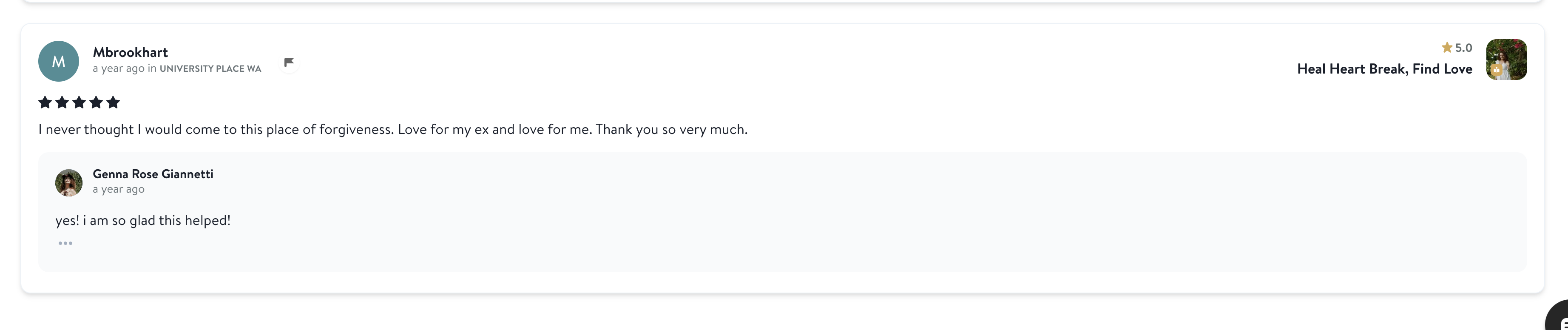Open the Mbrookhart reviewer profile name

pos(130,52)
